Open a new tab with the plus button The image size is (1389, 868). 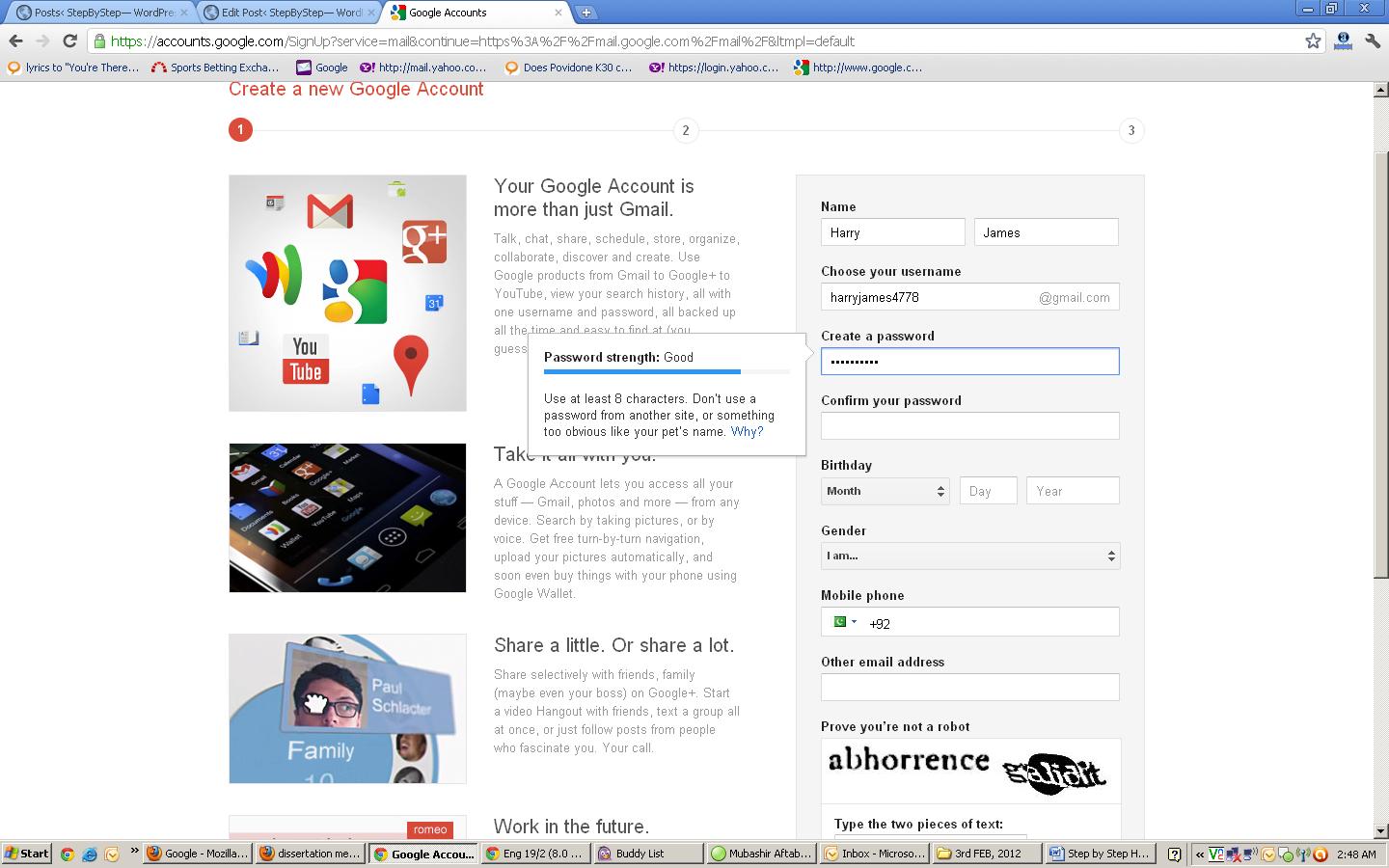coord(586,13)
